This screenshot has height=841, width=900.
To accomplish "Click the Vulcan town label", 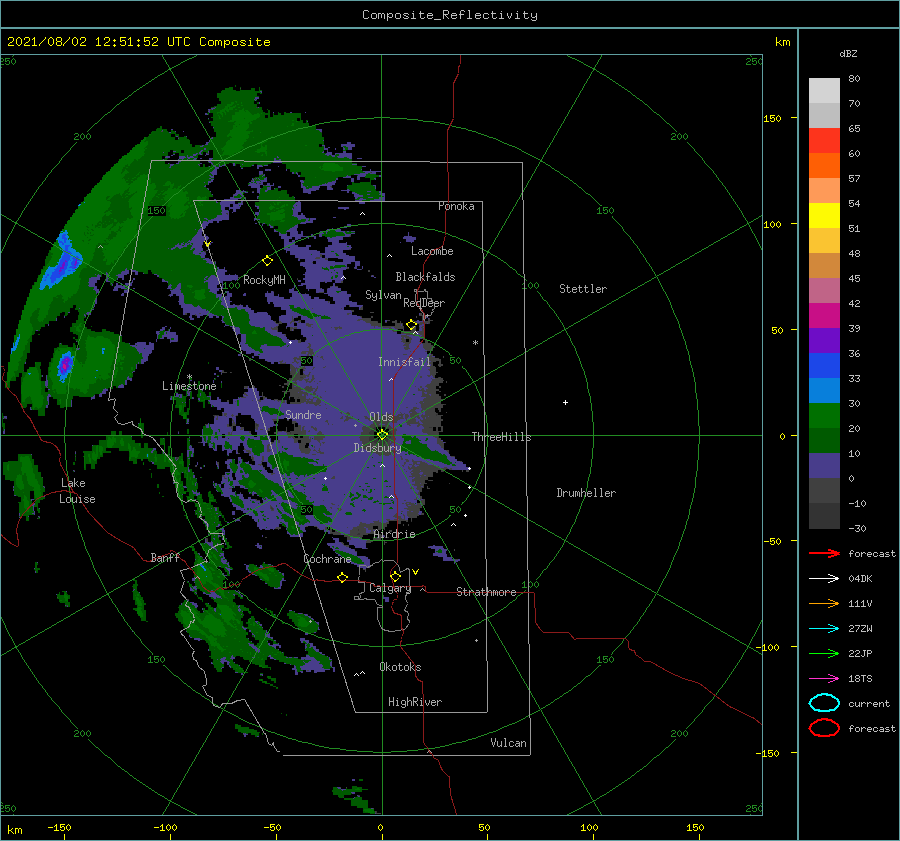I will click(x=508, y=743).
